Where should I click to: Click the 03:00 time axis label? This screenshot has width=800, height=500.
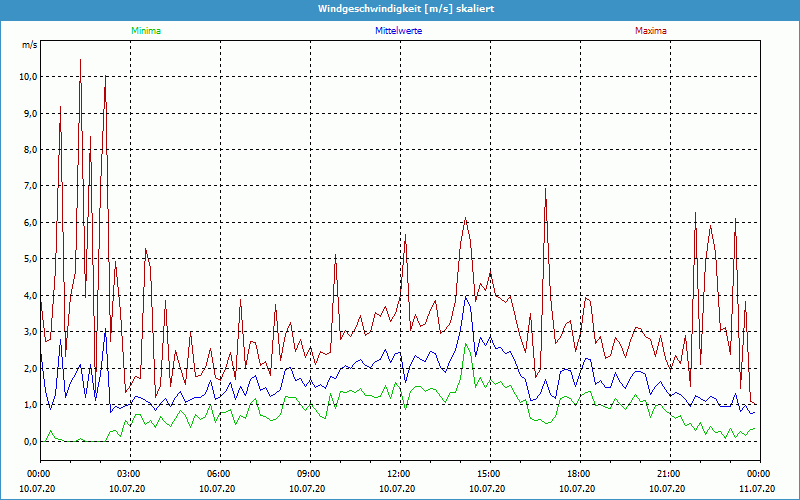129,474
